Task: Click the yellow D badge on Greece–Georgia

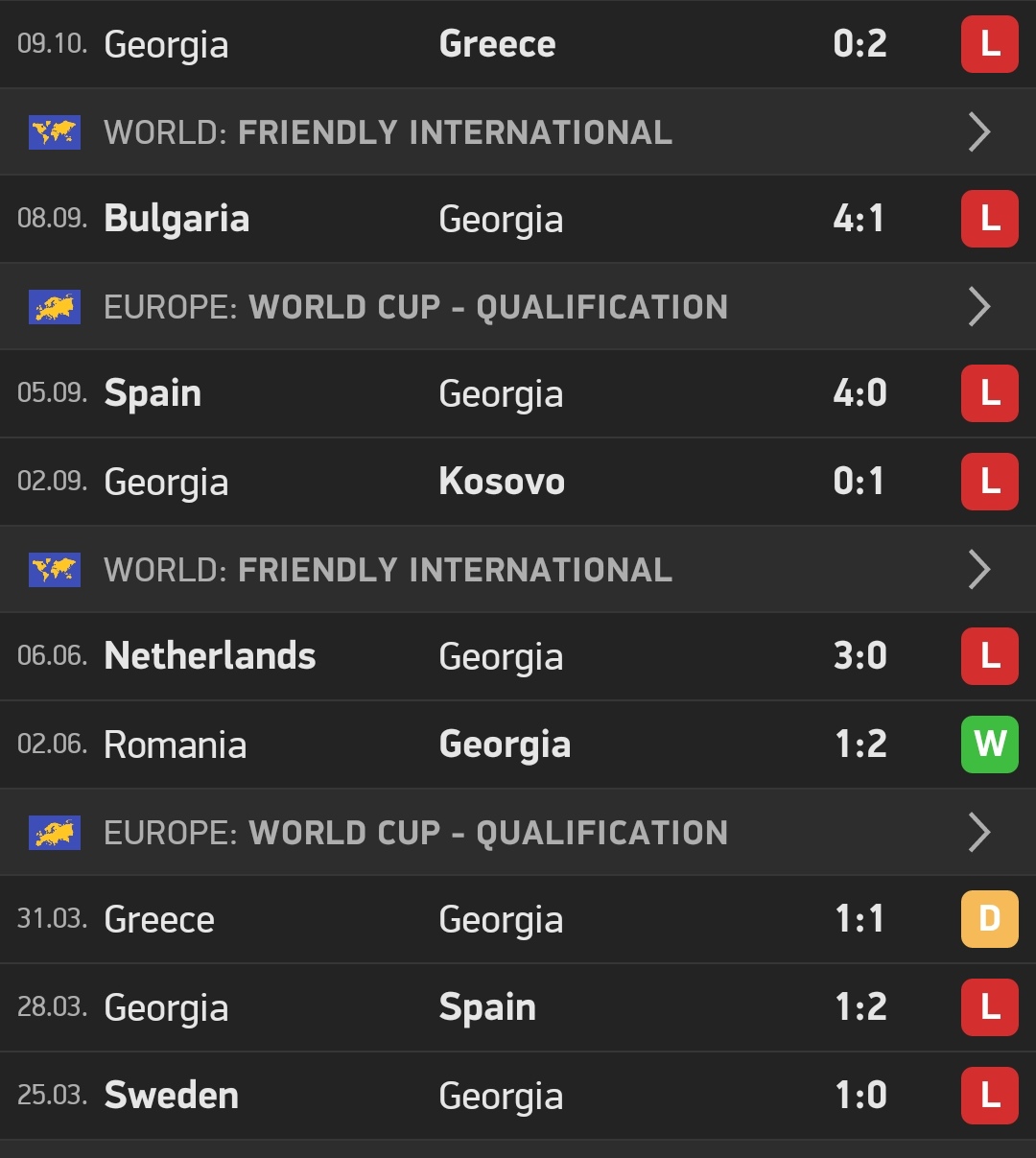Action: pyautogui.click(x=989, y=919)
